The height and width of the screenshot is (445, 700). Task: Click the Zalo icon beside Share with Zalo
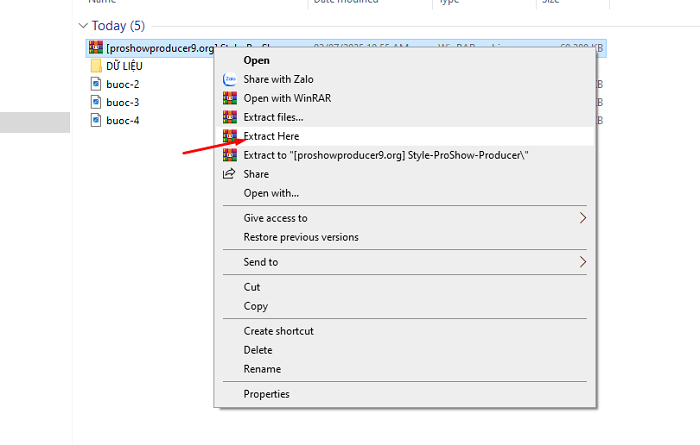pos(230,79)
